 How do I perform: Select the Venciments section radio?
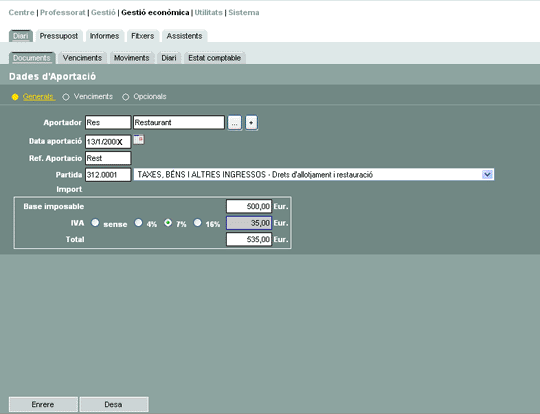click(66, 97)
